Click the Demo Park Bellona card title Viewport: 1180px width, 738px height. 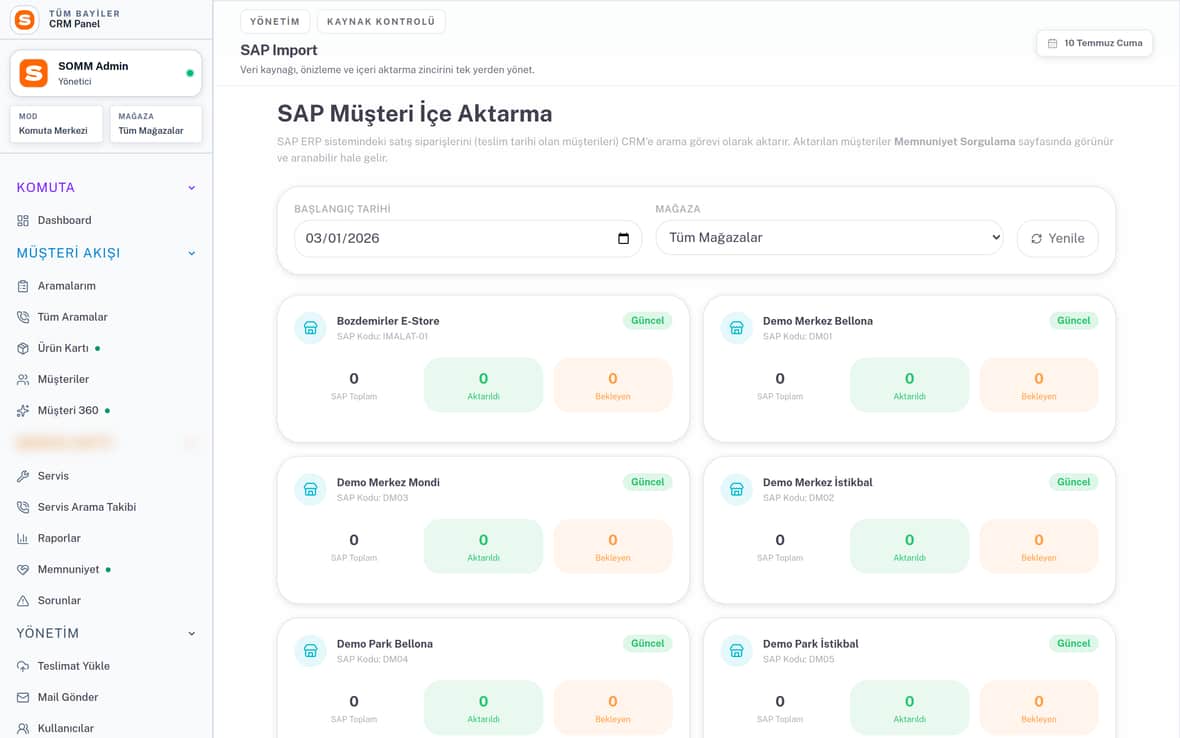[x=385, y=644]
